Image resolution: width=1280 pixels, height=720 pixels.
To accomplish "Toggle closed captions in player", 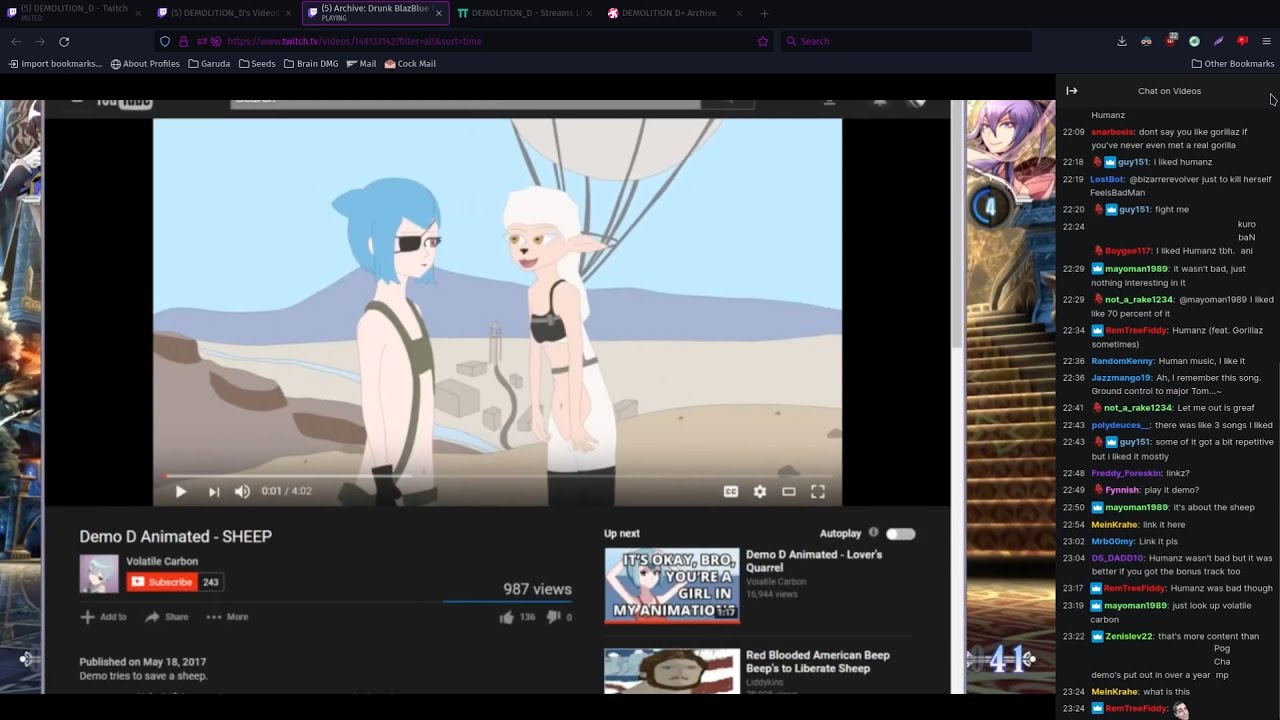I will pyautogui.click(x=731, y=491).
